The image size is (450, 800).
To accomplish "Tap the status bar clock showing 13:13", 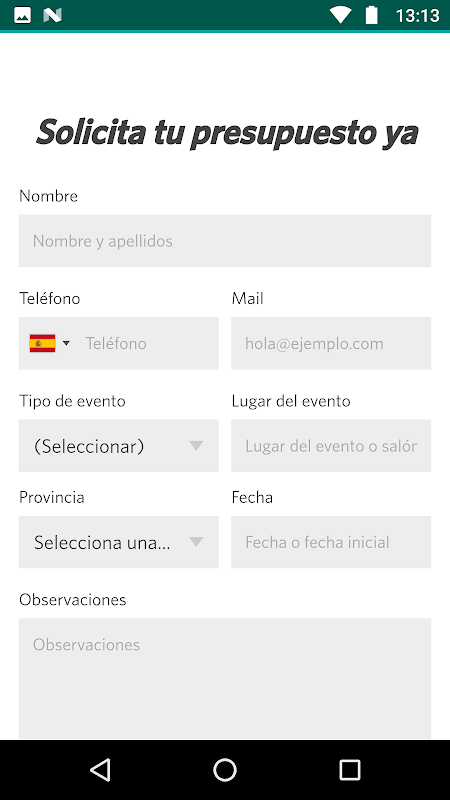I will pyautogui.click(x=417, y=16).
